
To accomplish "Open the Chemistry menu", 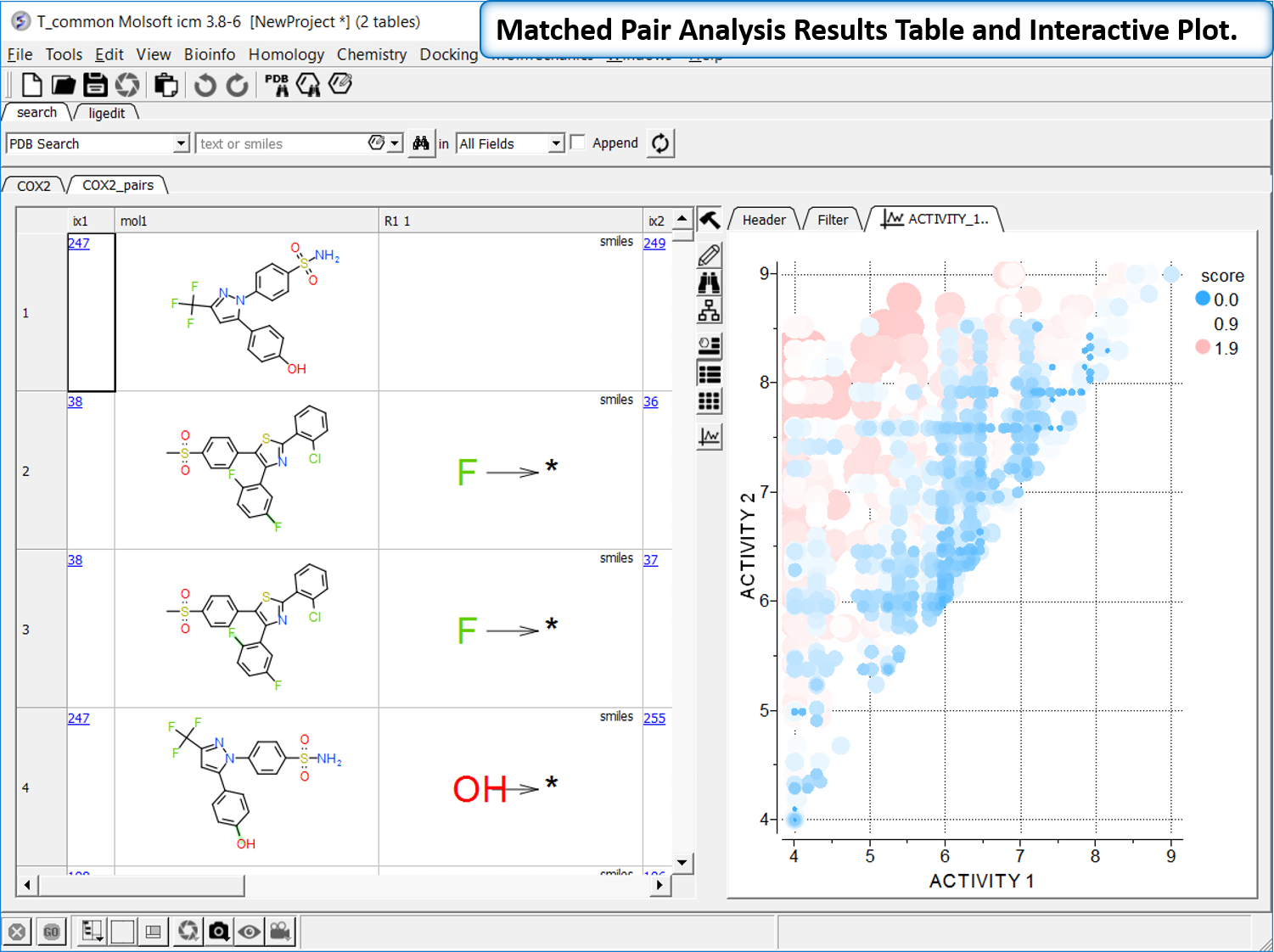I will click(372, 54).
